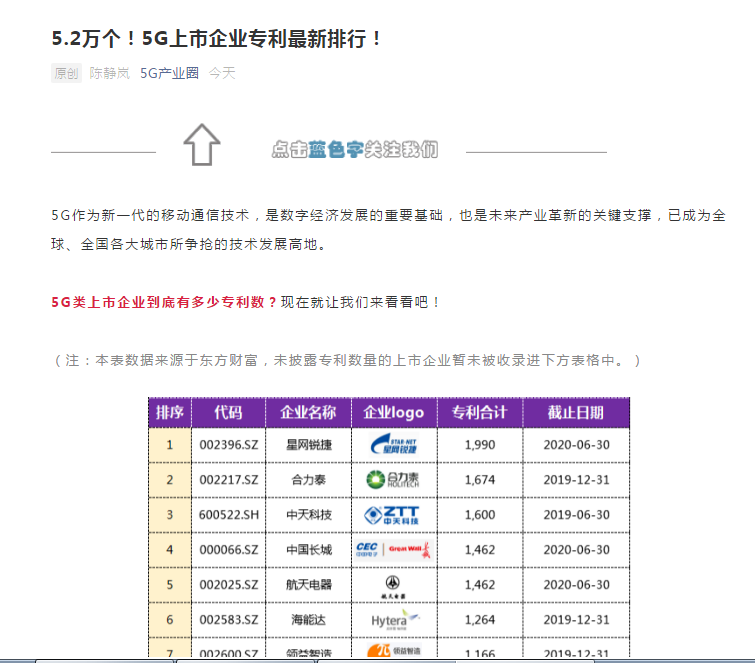Click the note about 东方财富 data source
This screenshot has height=663, width=755.
click(x=347, y=360)
